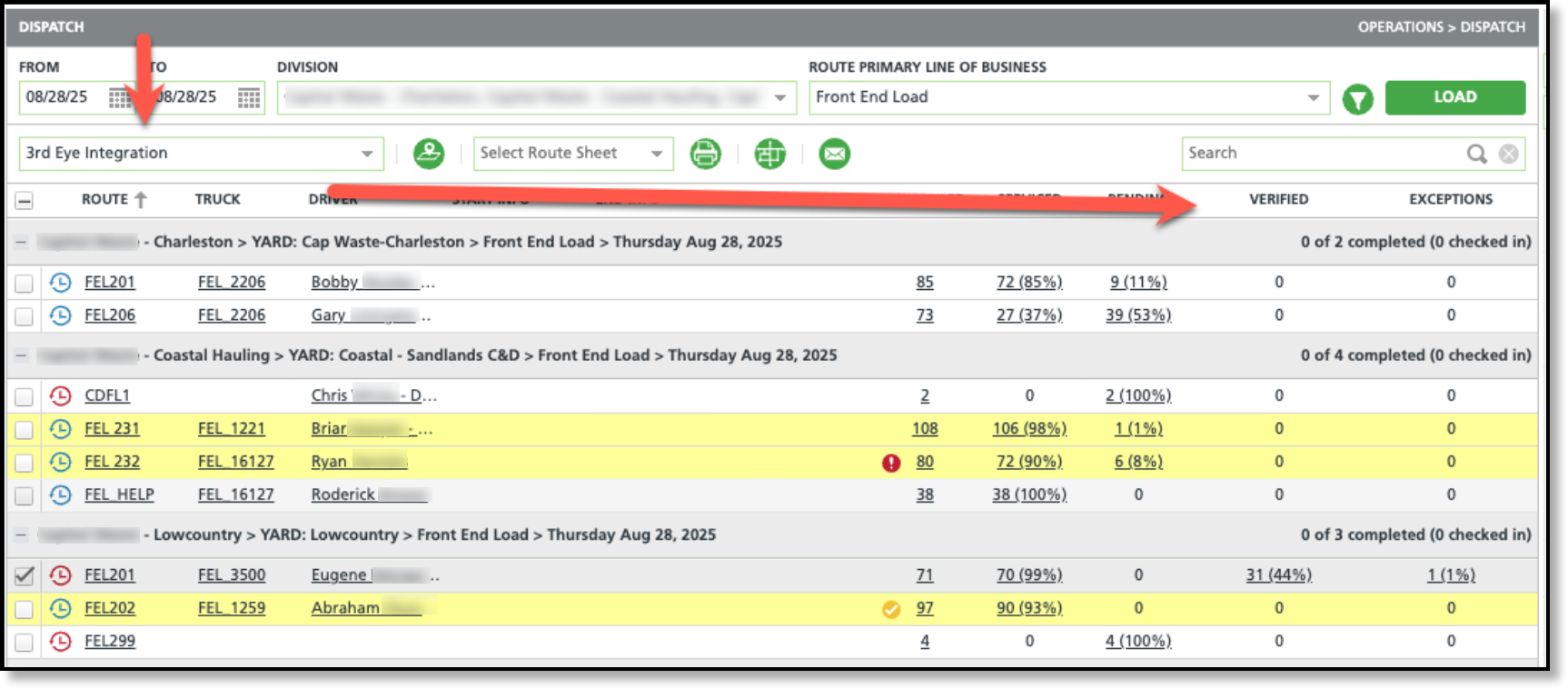Open route link CDFL1
This screenshot has height=689, width=1568.
[107, 396]
